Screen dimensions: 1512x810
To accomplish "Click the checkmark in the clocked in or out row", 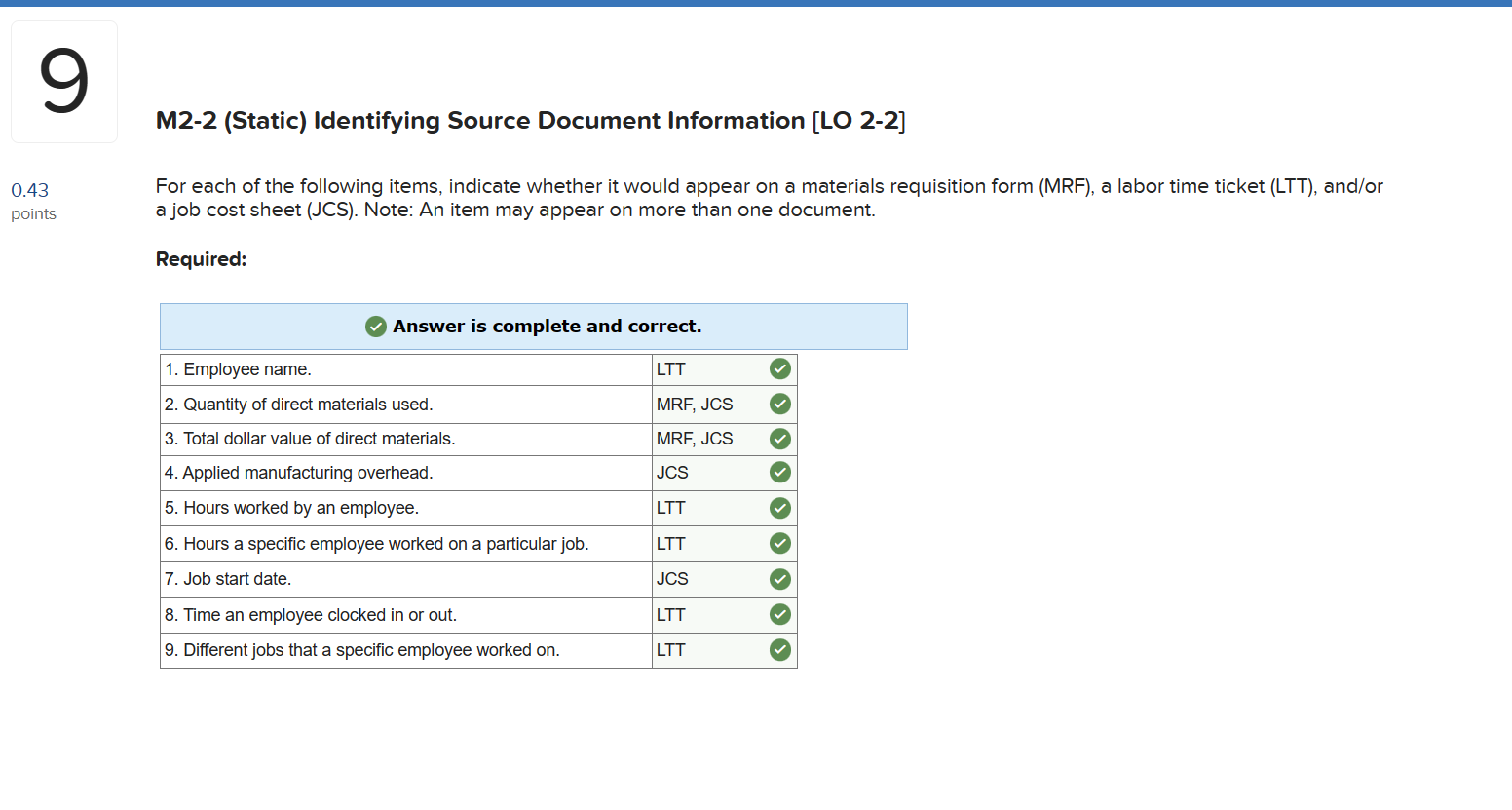I will (x=780, y=614).
